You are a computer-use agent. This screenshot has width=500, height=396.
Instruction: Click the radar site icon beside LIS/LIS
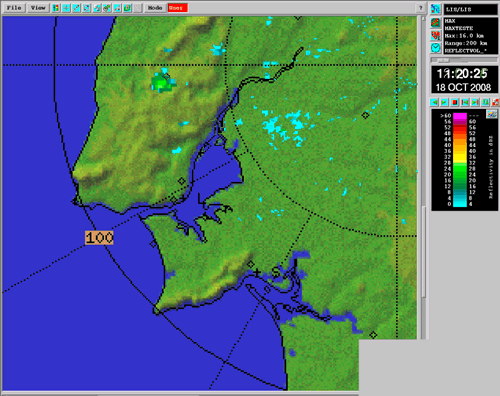coord(436,9)
